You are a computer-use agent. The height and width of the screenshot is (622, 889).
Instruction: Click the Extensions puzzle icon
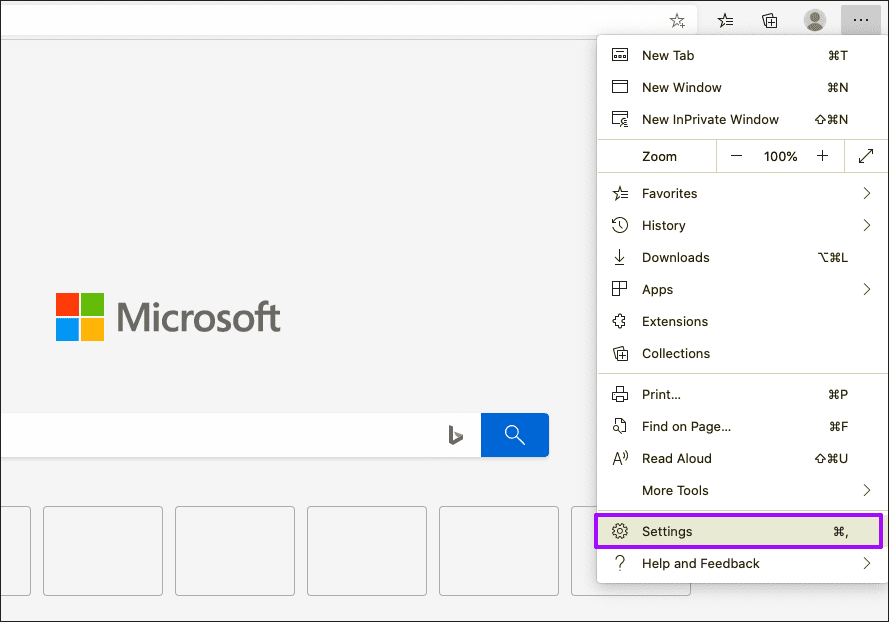[x=619, y=321]
